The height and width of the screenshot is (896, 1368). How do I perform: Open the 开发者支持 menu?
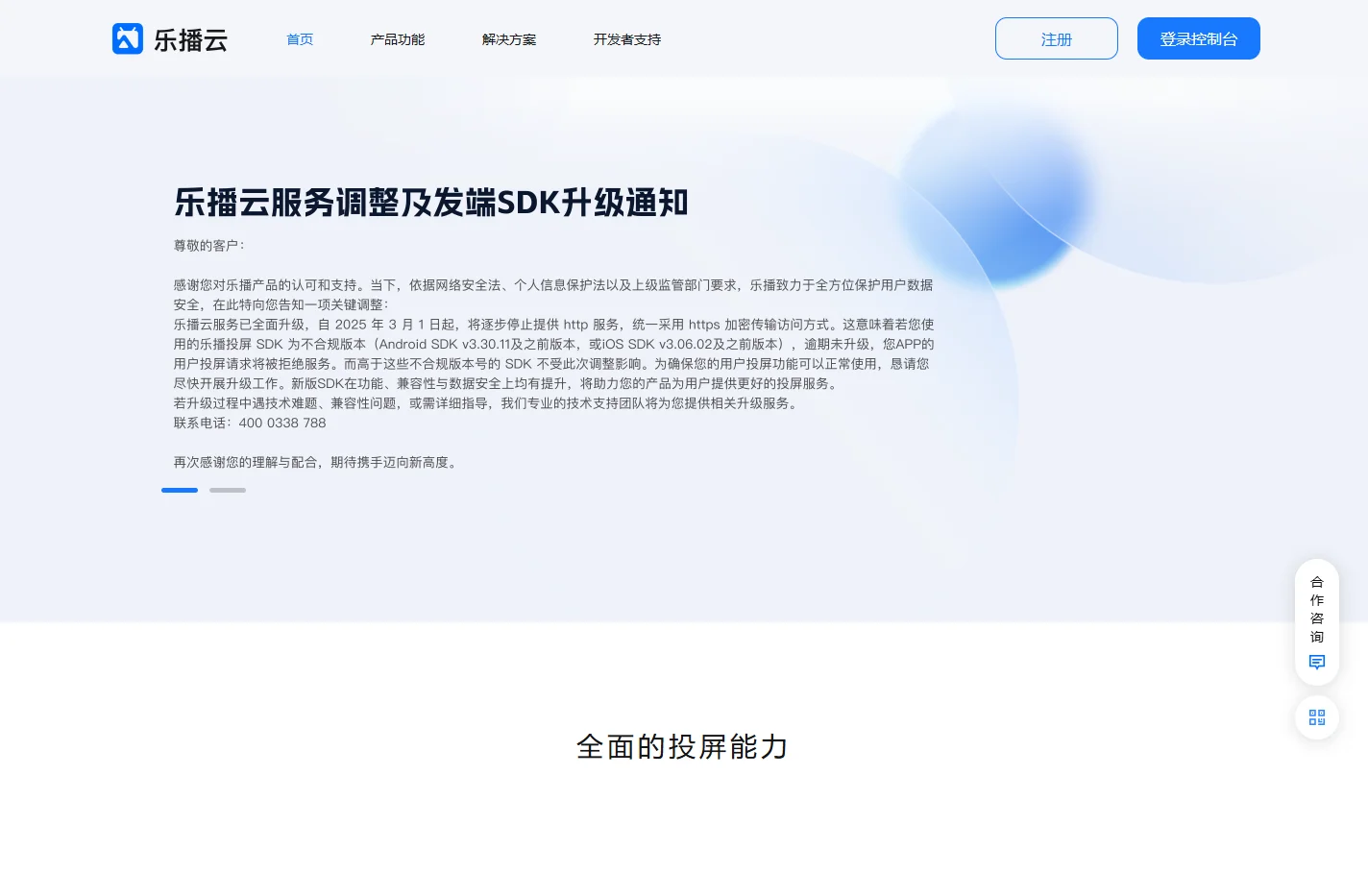click(x=627, y=39)
